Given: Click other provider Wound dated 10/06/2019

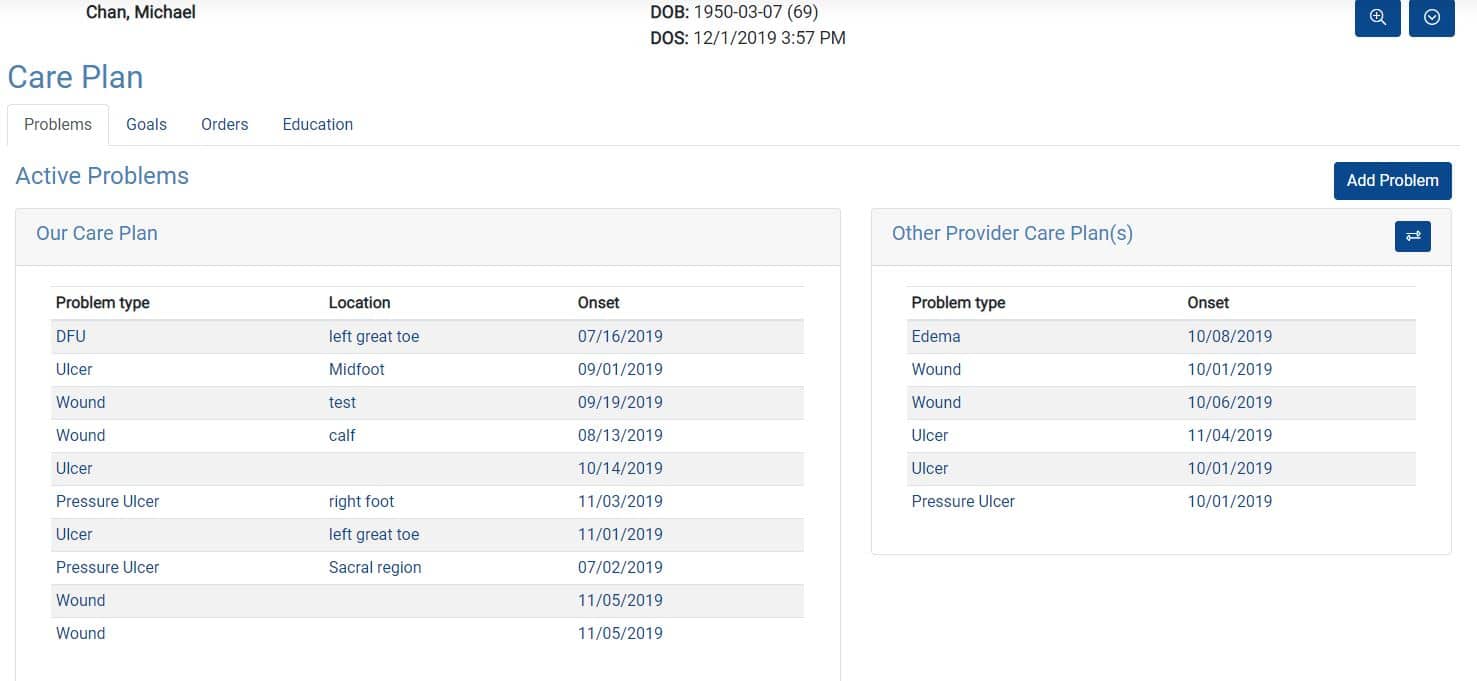Looking at the screenshot, I should (x=1161, y=402).
